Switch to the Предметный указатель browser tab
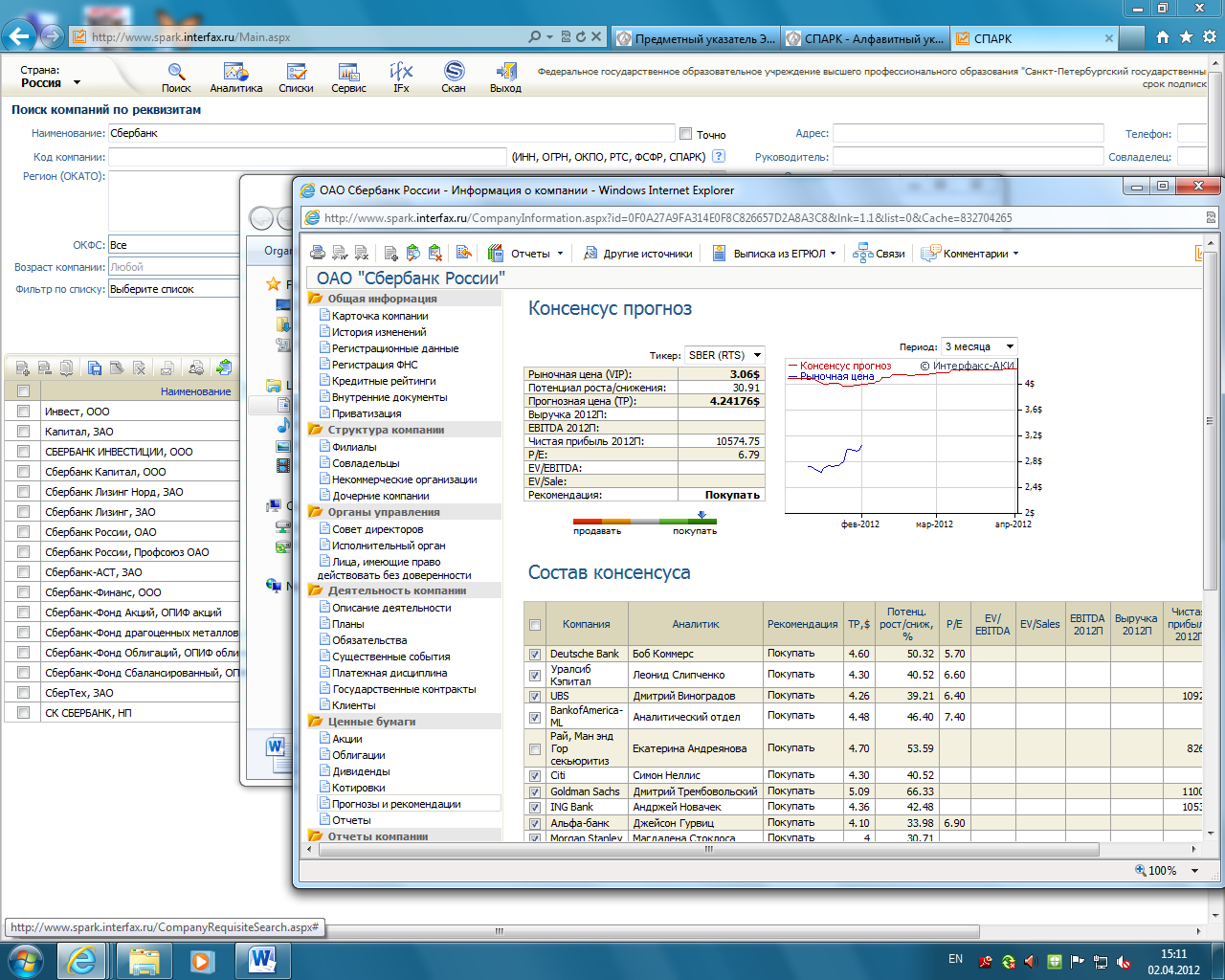The image size is (1225, 980). pyautogui.click(x=695, y=38)
